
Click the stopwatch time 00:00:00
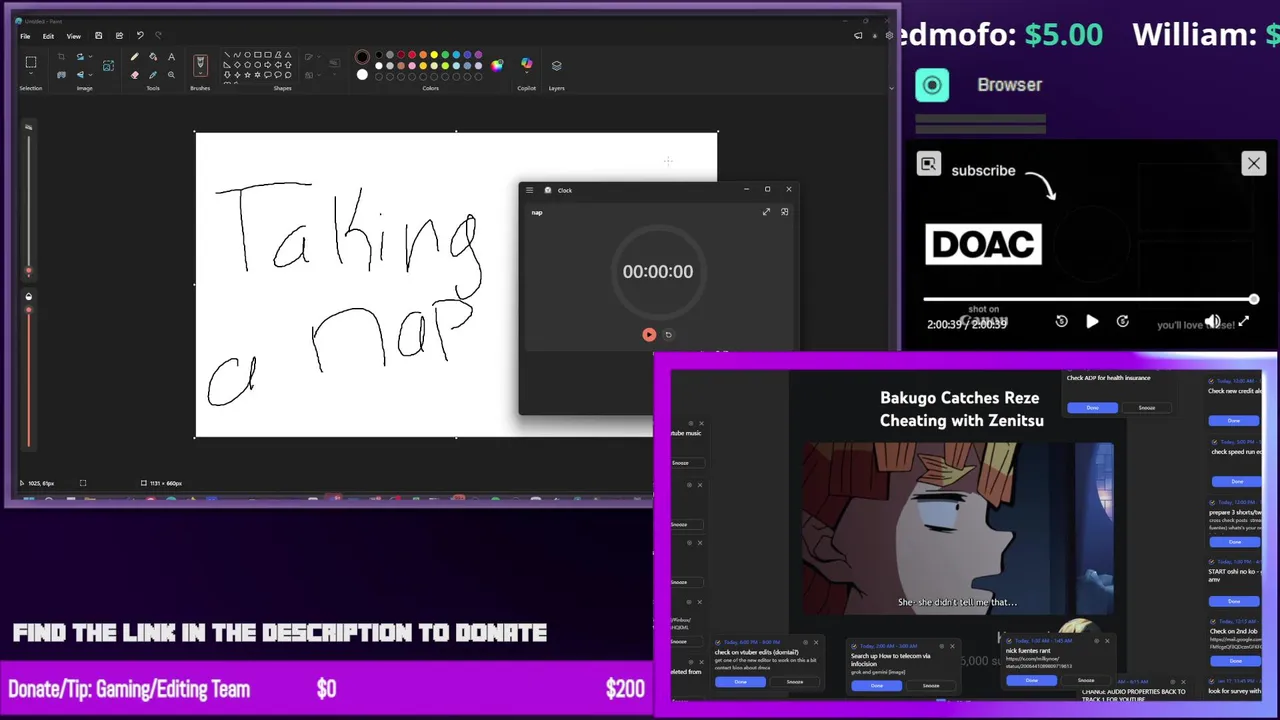pos(657,272)
